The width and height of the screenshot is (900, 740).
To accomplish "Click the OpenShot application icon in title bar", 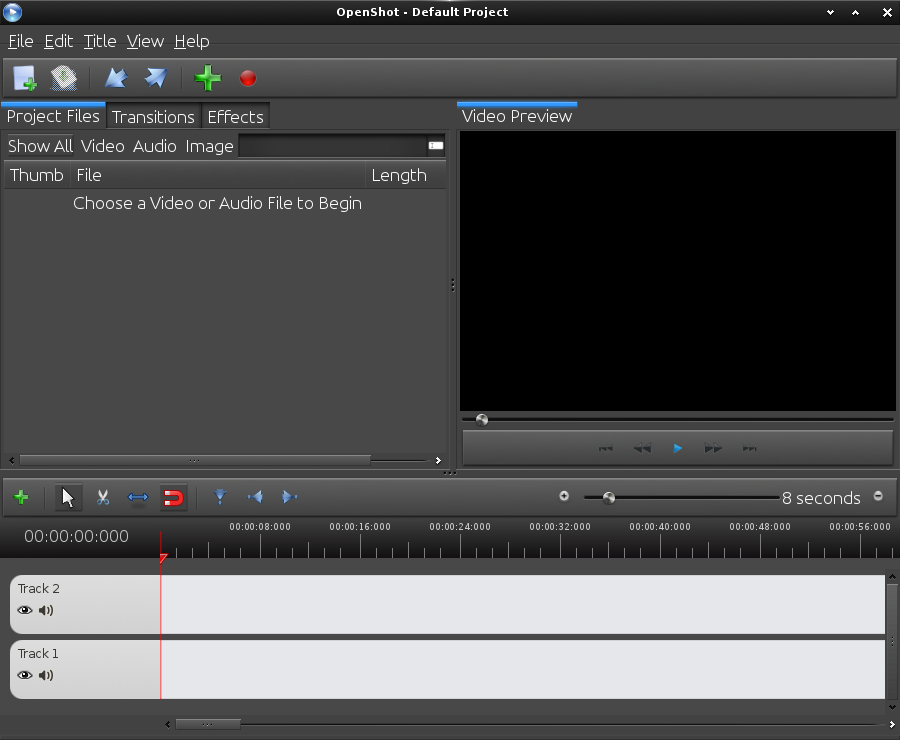I will (12, 12).
